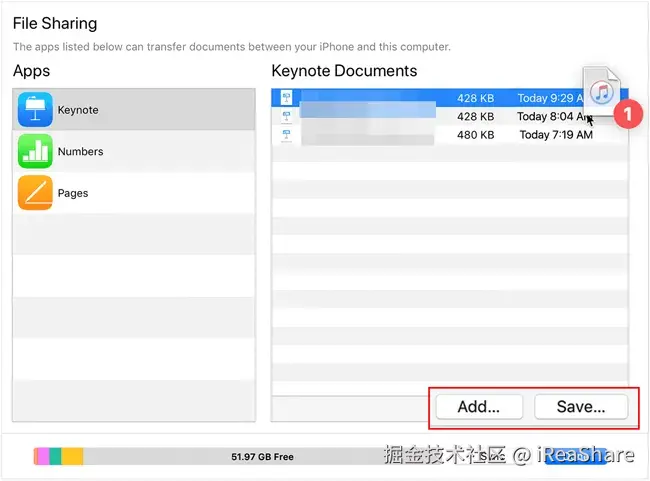Click the 428 KB size of 8:04 AM file
Viewport: 650px width, 481px height.
click(475, 117)
